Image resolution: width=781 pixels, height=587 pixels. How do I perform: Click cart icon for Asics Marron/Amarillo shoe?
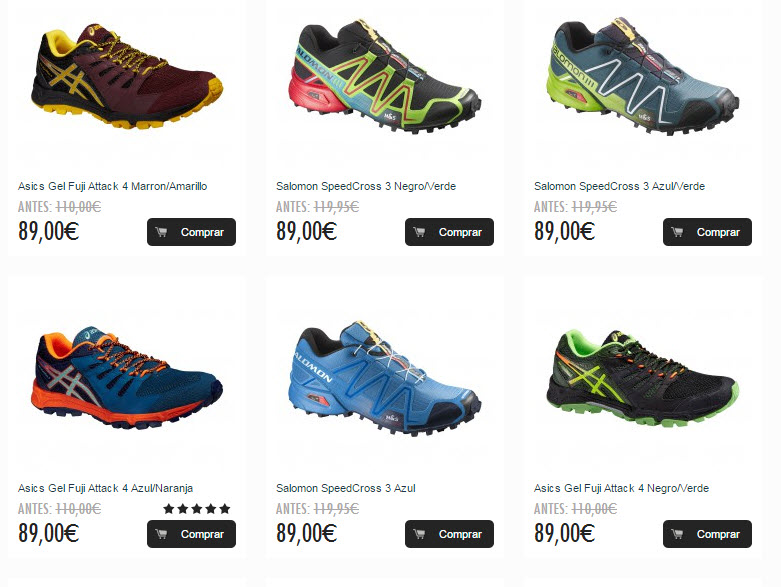pos(161,232)
